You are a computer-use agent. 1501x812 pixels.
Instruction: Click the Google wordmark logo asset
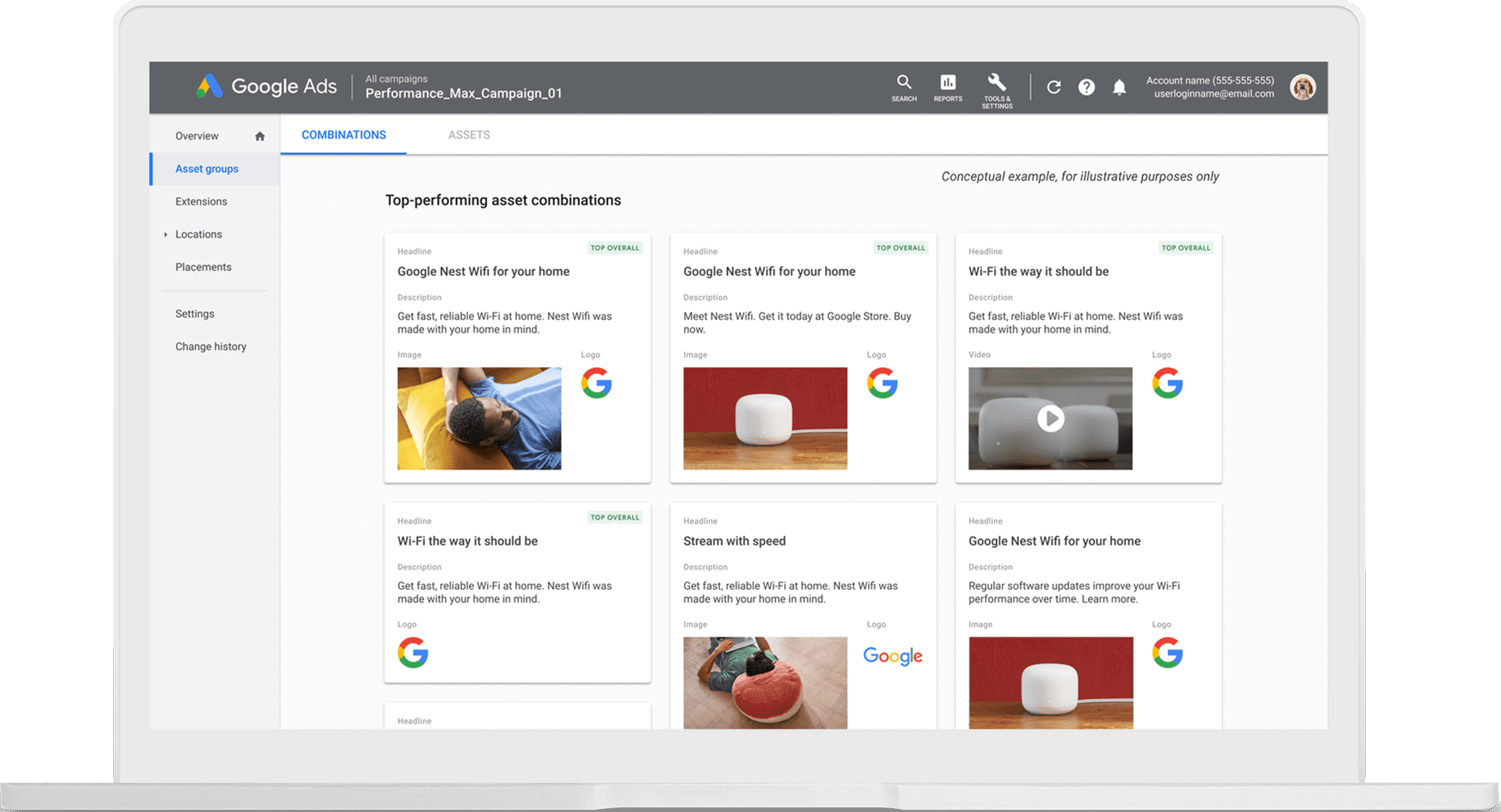893,656
